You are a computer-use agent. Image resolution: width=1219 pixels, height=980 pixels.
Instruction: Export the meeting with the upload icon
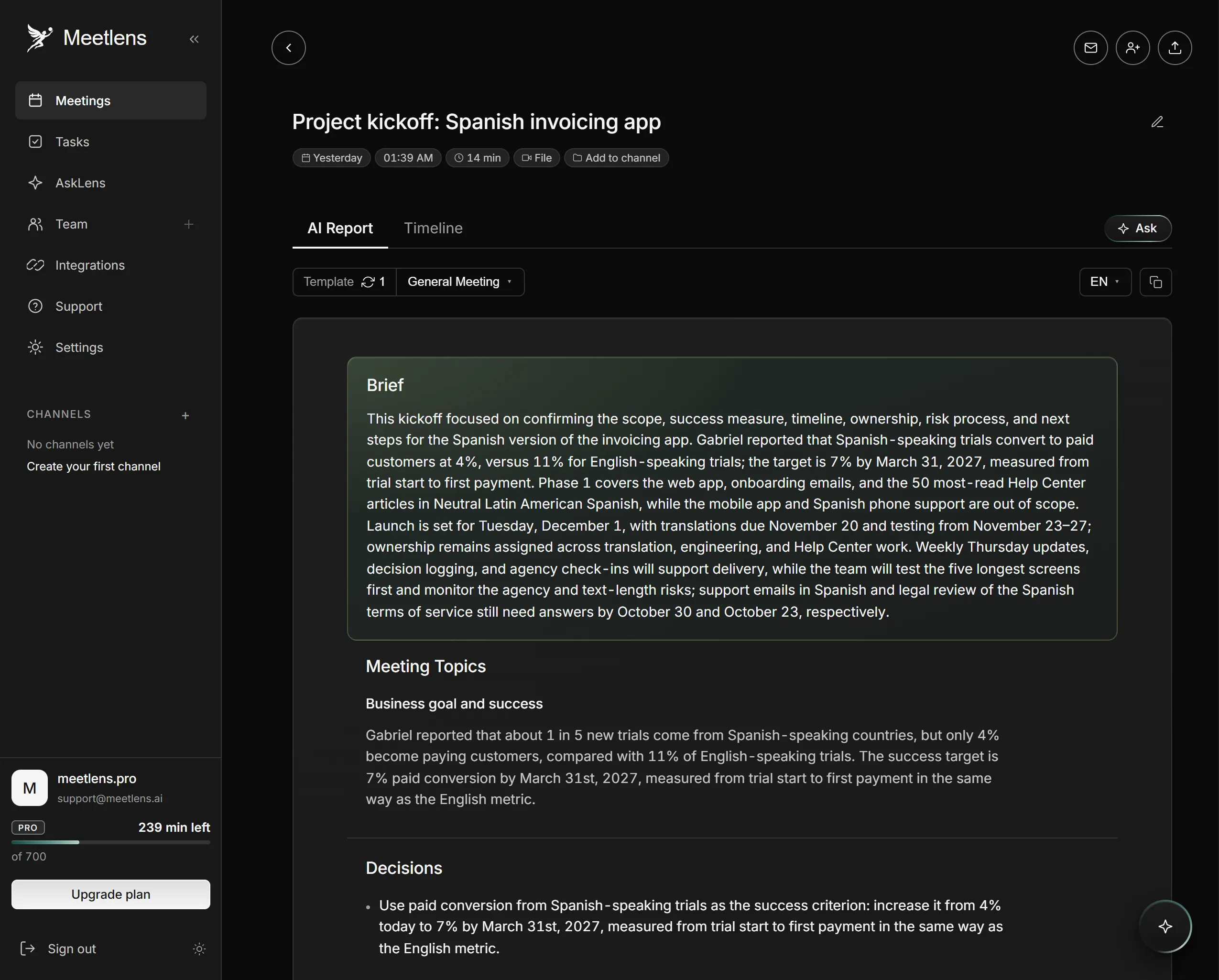(1175, 47)
